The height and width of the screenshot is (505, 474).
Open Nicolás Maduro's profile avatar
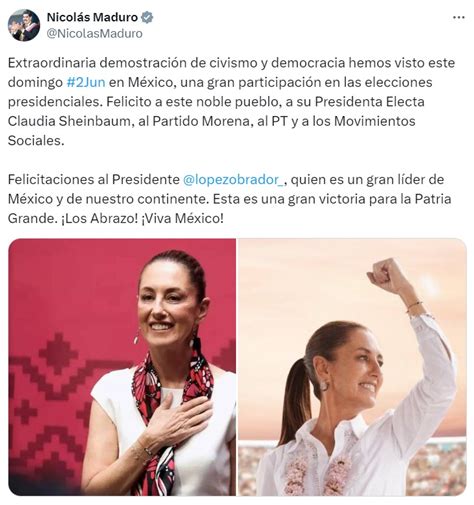coord(24,25)
